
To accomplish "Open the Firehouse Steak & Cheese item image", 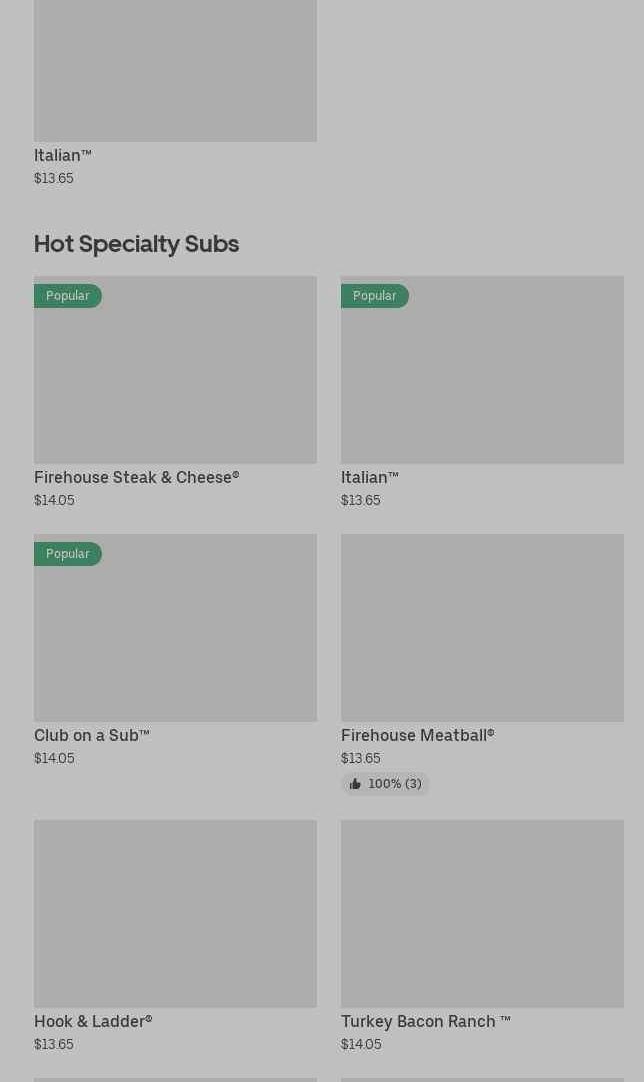I will tap(175, 380).
